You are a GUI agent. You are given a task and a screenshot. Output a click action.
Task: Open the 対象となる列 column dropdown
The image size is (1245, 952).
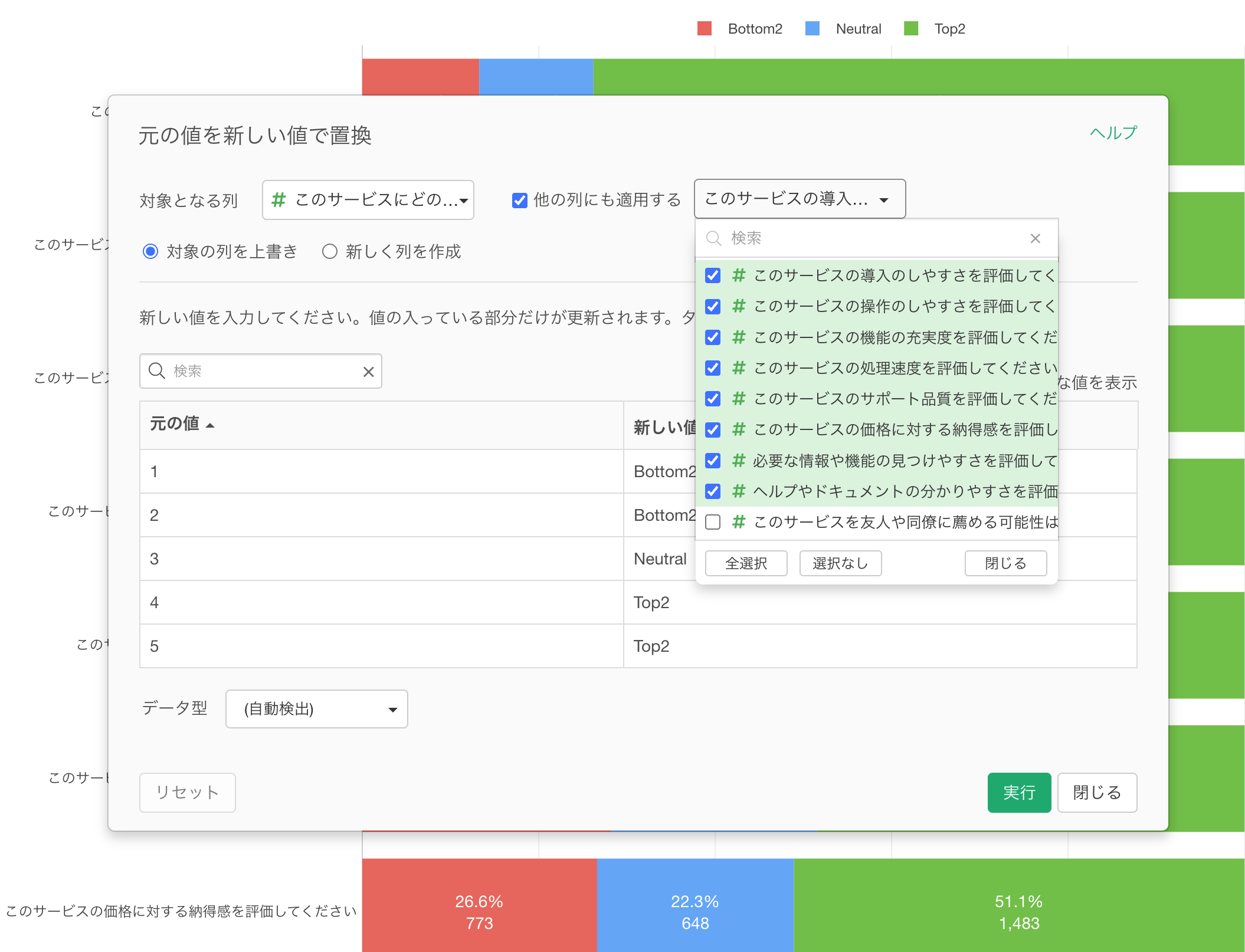click(x=368, y=200)
